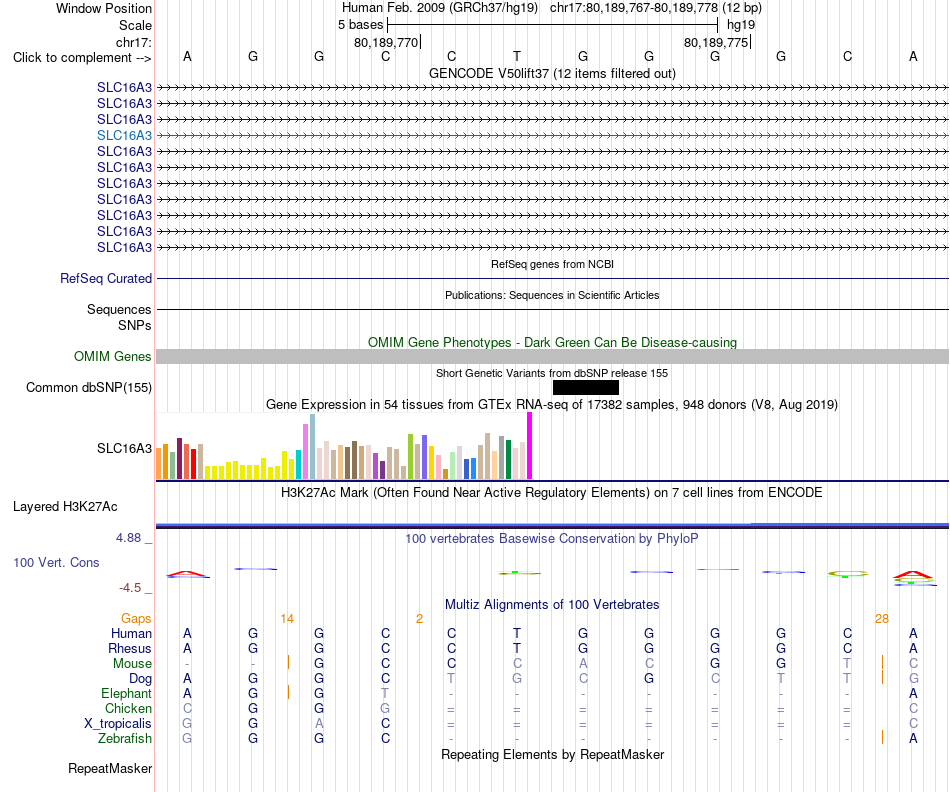Click the Window Position label

(104, 8)
